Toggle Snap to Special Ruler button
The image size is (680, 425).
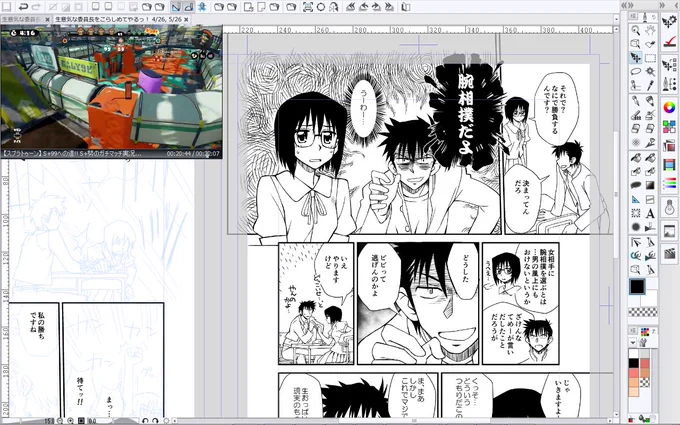click(189, 7)
